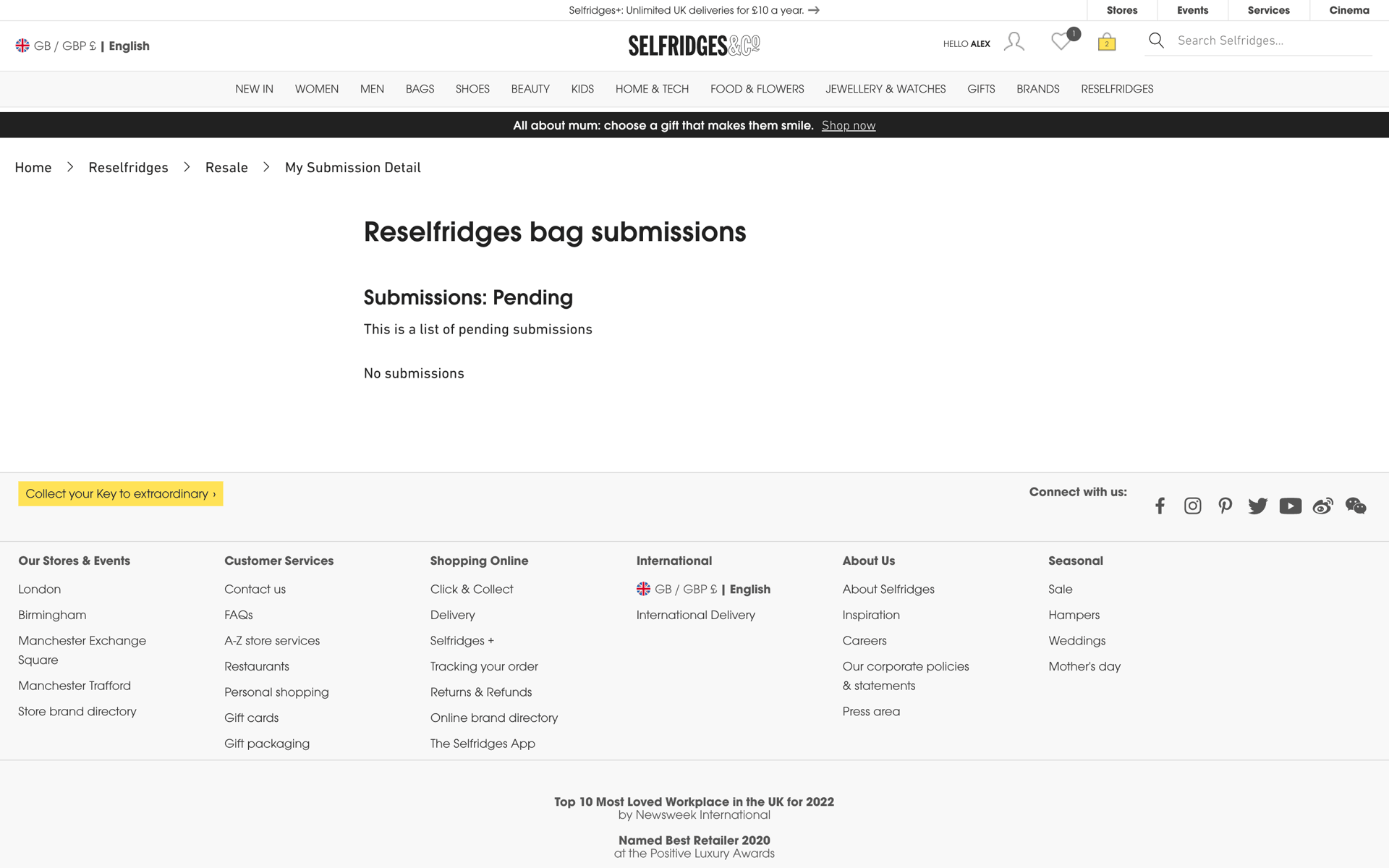This screenshot has height=868, width=1389.
Task: Go to Home breadcrumb
Action: [33, 167]
